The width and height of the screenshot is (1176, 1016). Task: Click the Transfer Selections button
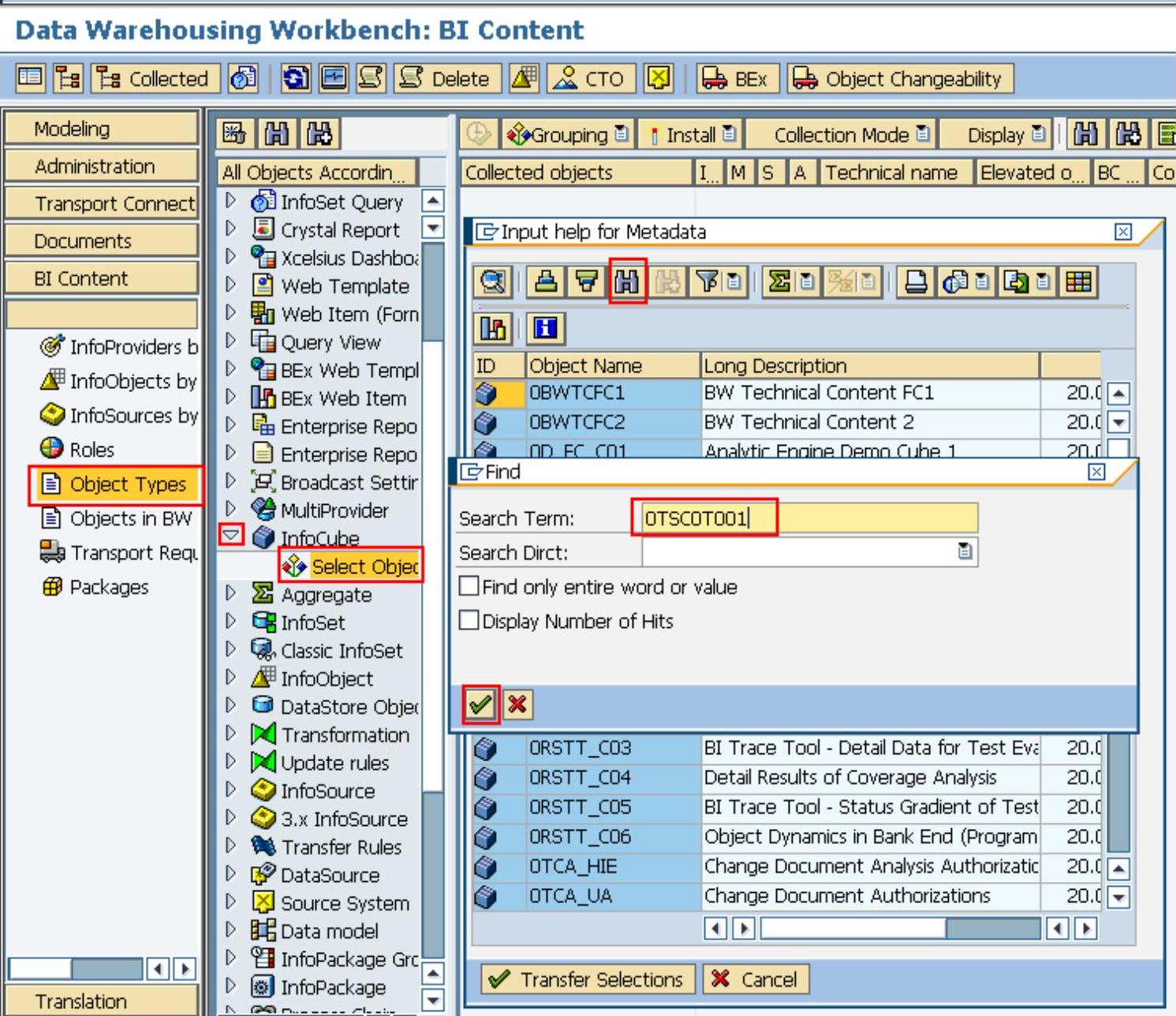[587, 979]
